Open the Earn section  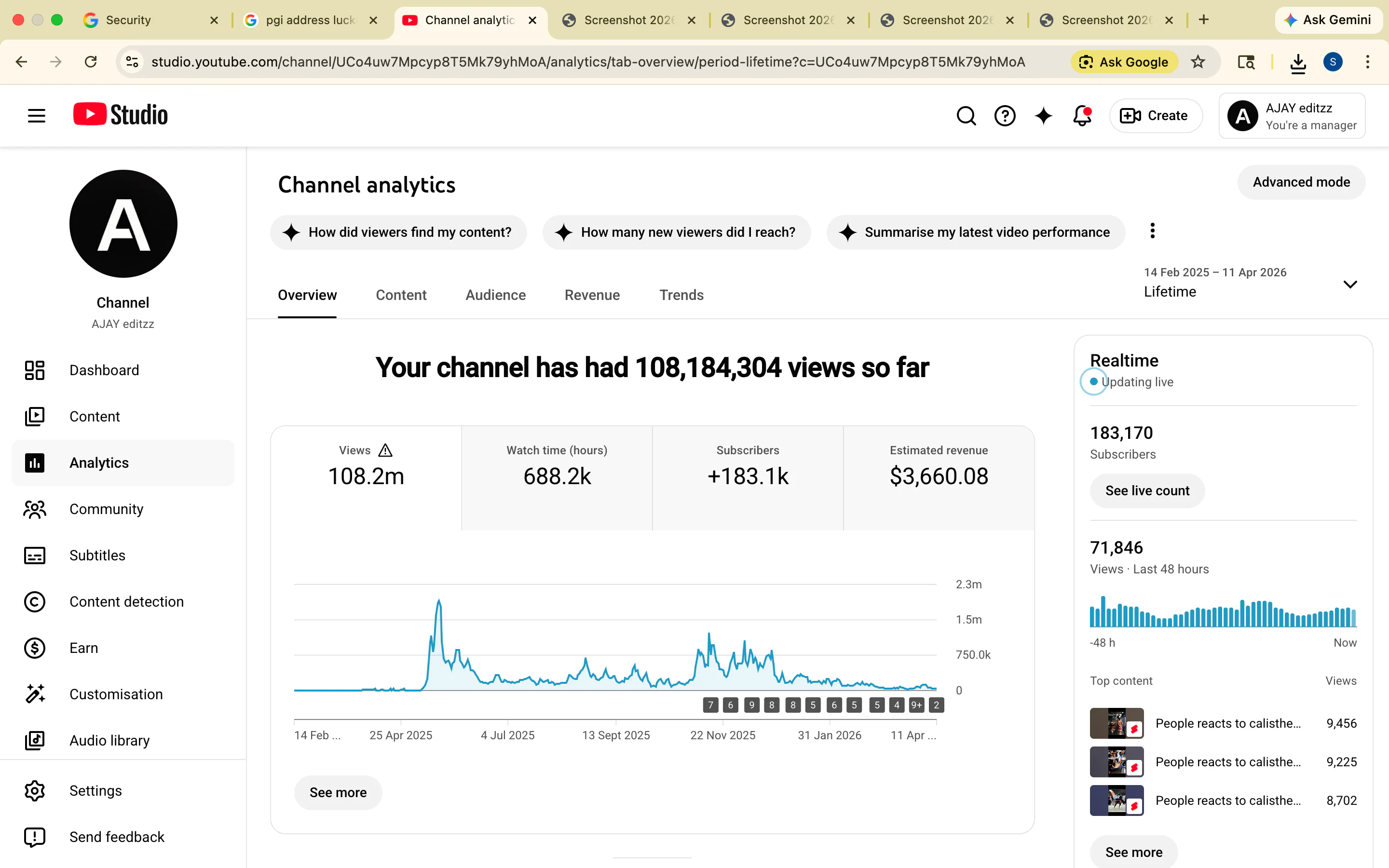coord(84,648)
